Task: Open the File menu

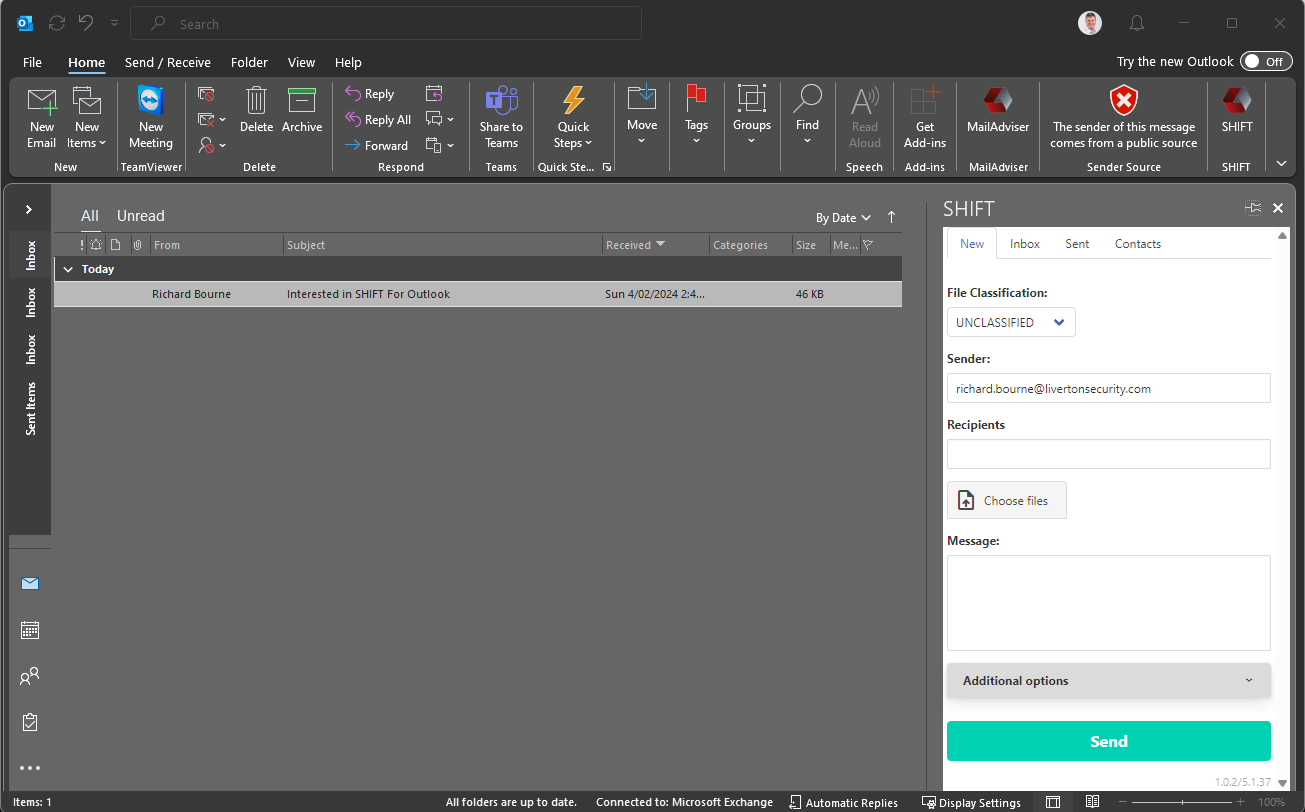Action: coord(32,62)
